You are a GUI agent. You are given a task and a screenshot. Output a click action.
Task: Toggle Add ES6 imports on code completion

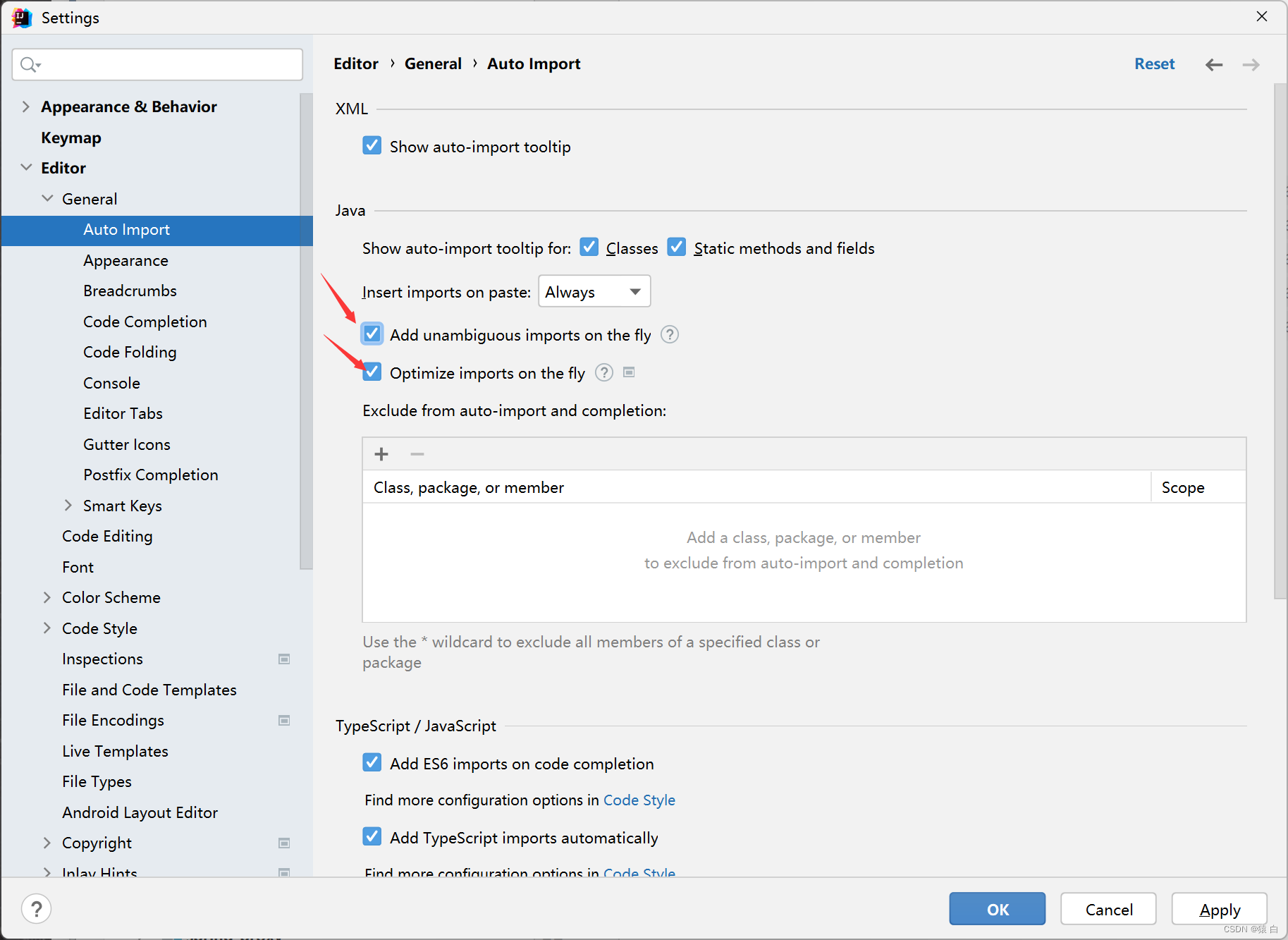point(372,763)
